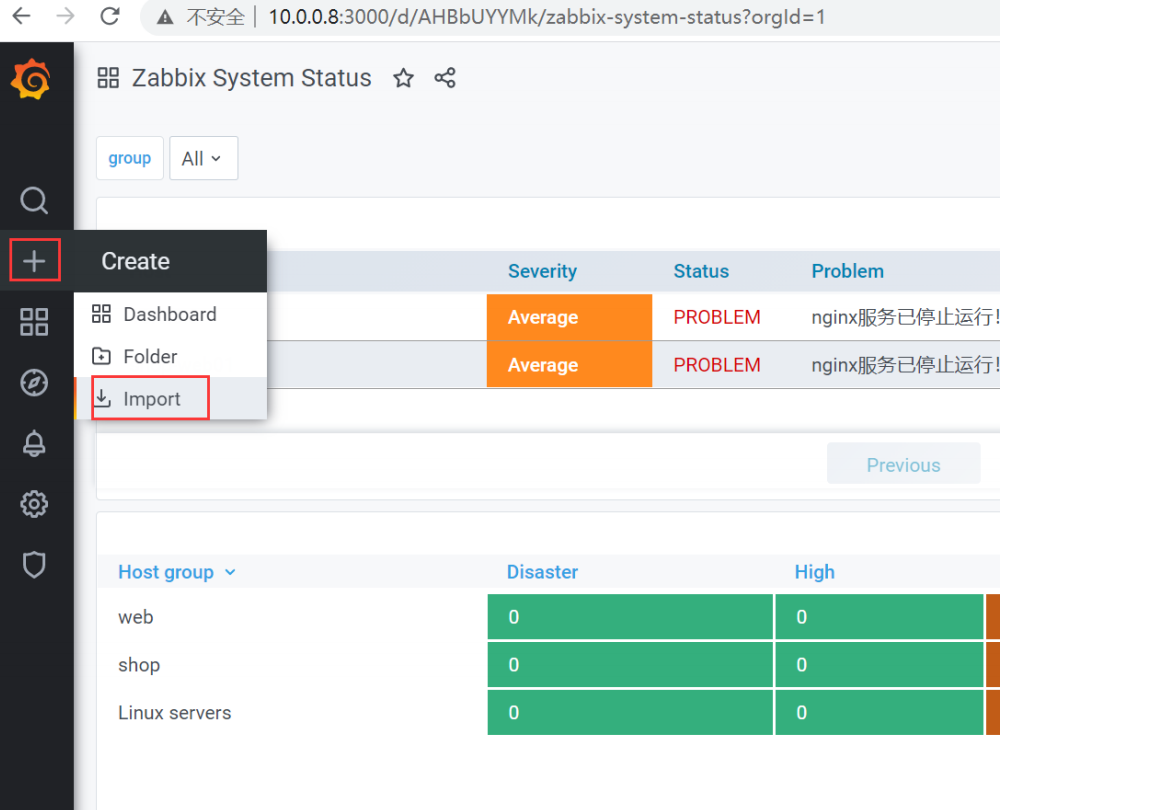The height and width of the screenshot is (810, 1165).
Task: Open the Alerting bell icon
Action: [x=33, y=444]
